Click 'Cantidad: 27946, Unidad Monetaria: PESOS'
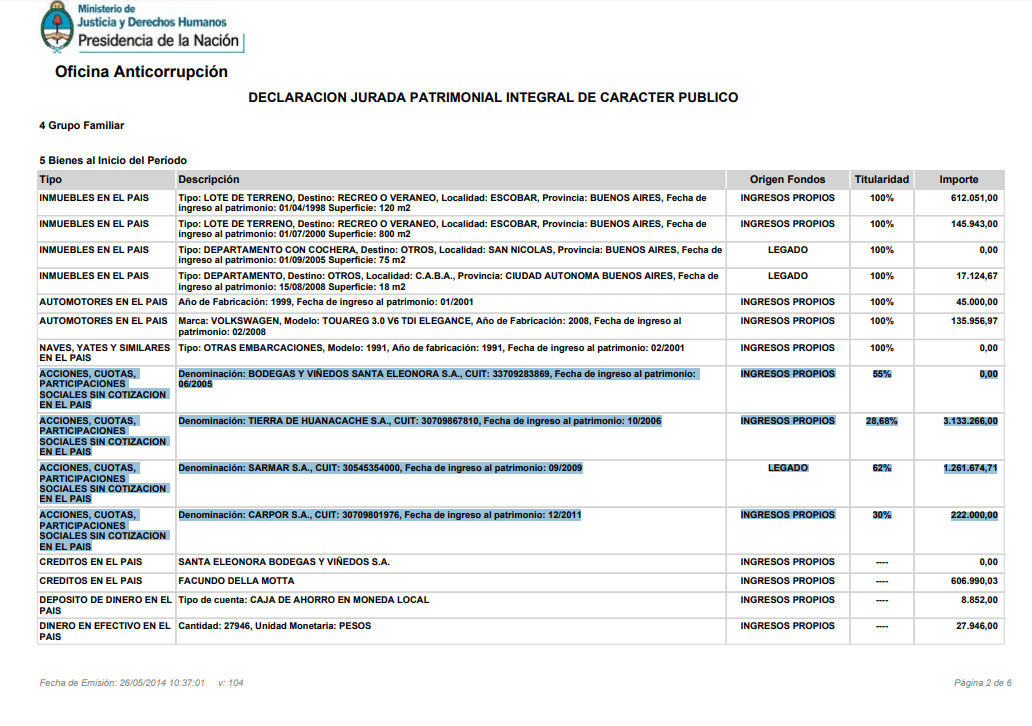The height and width of the screenshot is (726, 1032). point(274,626)
